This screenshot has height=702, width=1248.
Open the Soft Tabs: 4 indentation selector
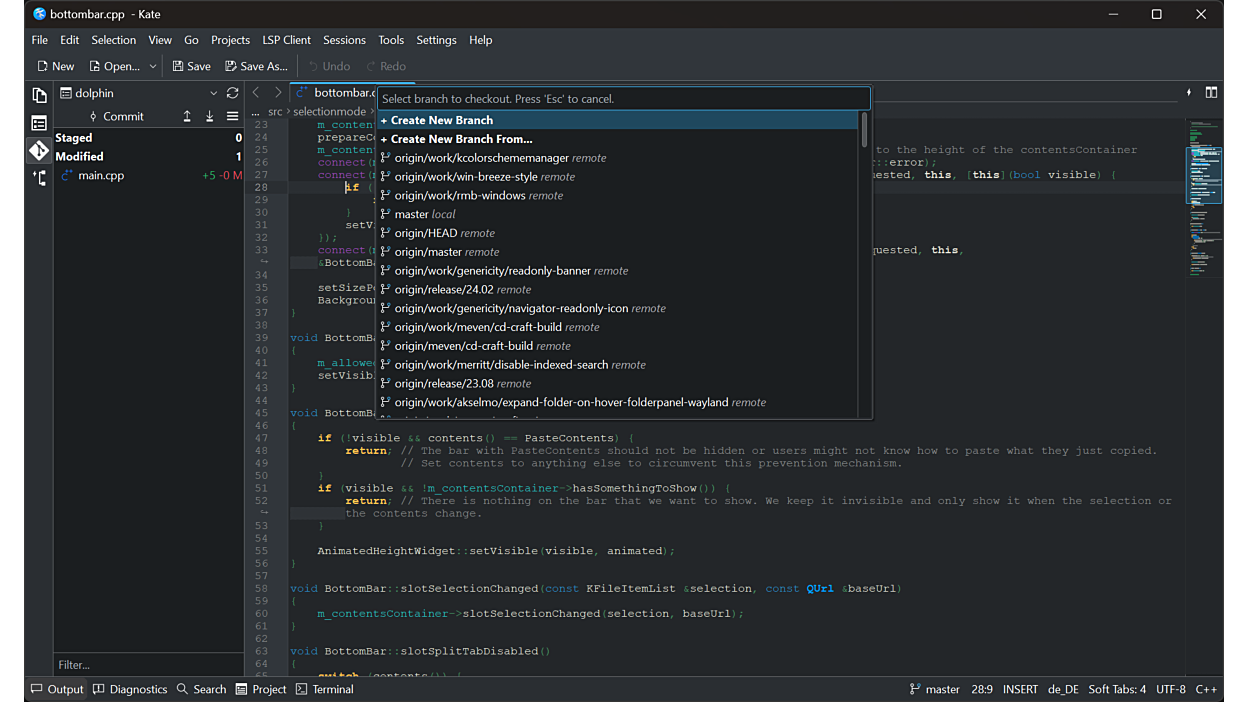1117,689
